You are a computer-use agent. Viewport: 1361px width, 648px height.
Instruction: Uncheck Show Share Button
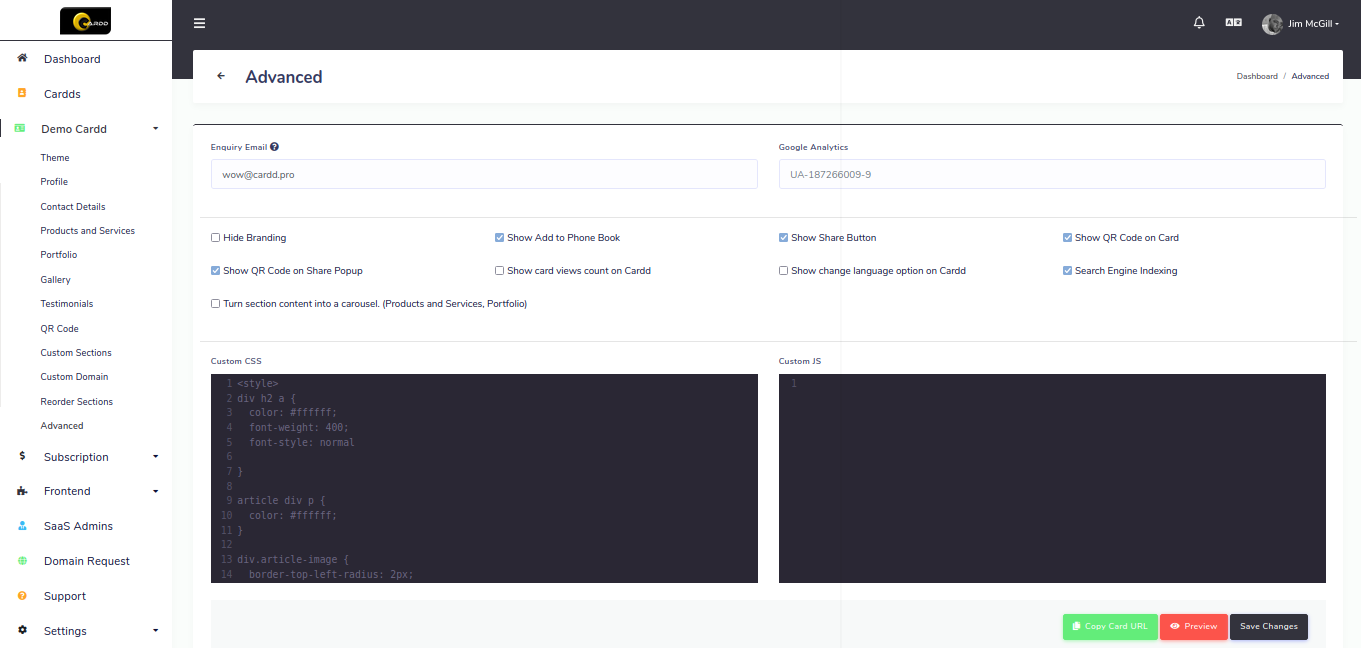tap(784, 238)
